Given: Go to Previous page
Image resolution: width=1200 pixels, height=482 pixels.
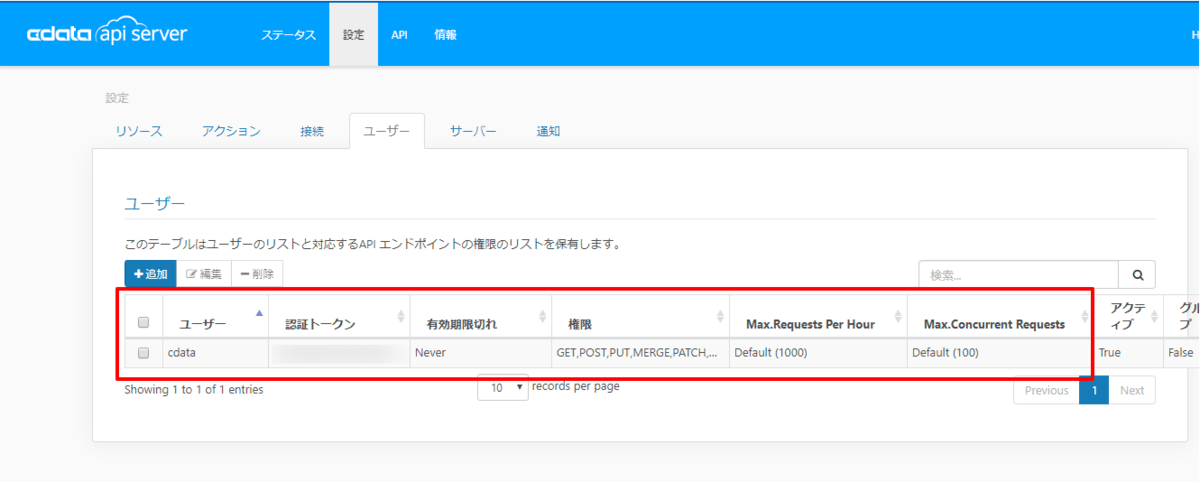Looking at the screenshot, I should (1046, 390).
